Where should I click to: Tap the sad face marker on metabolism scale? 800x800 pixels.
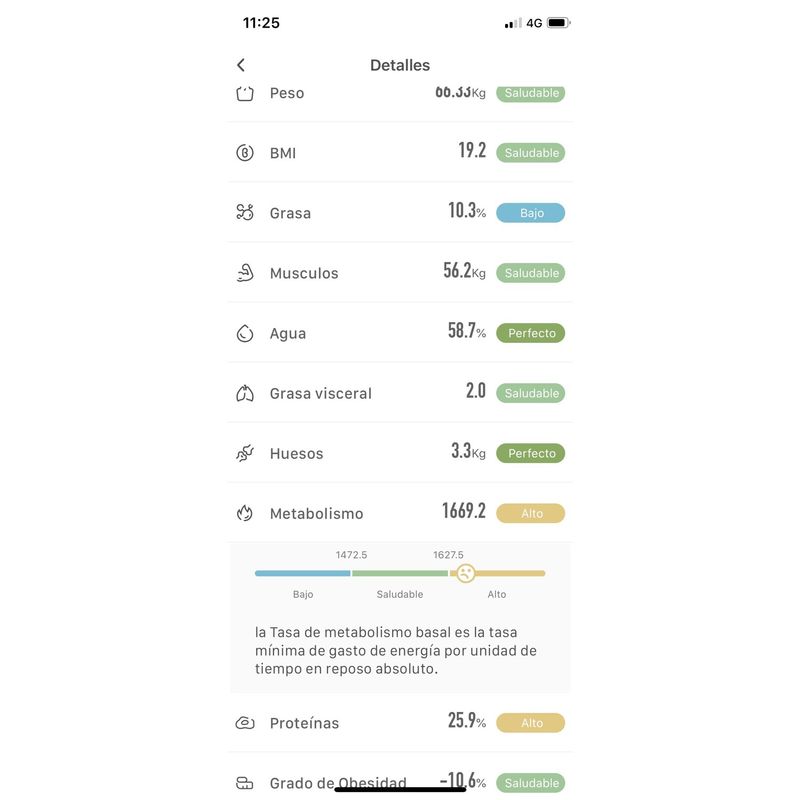[465, 573]
